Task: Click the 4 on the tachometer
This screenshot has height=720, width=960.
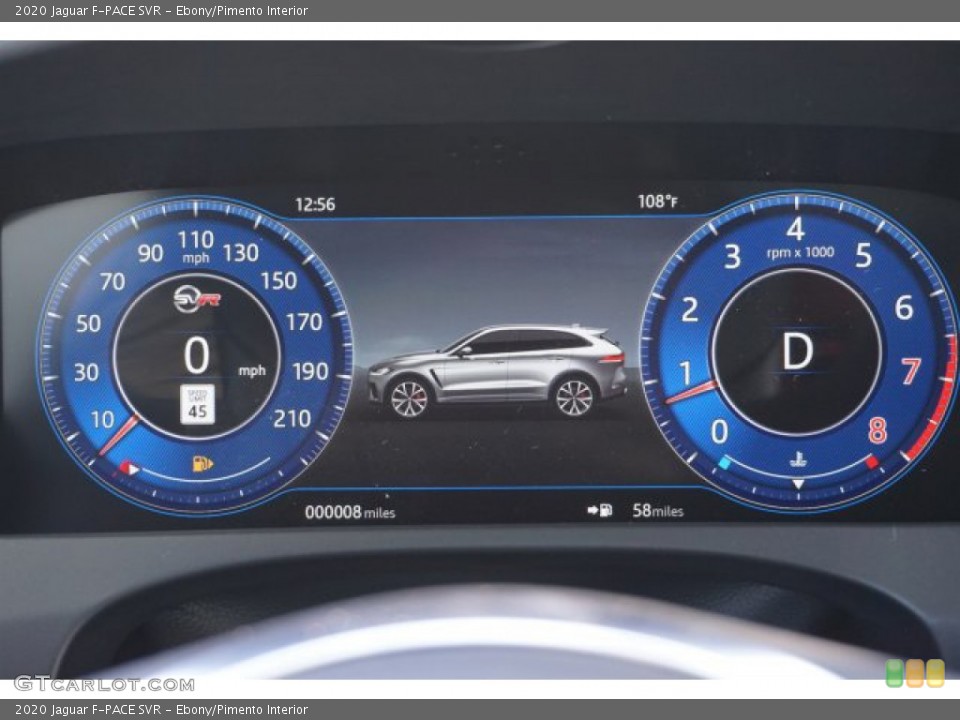Action: click(795, 230)
